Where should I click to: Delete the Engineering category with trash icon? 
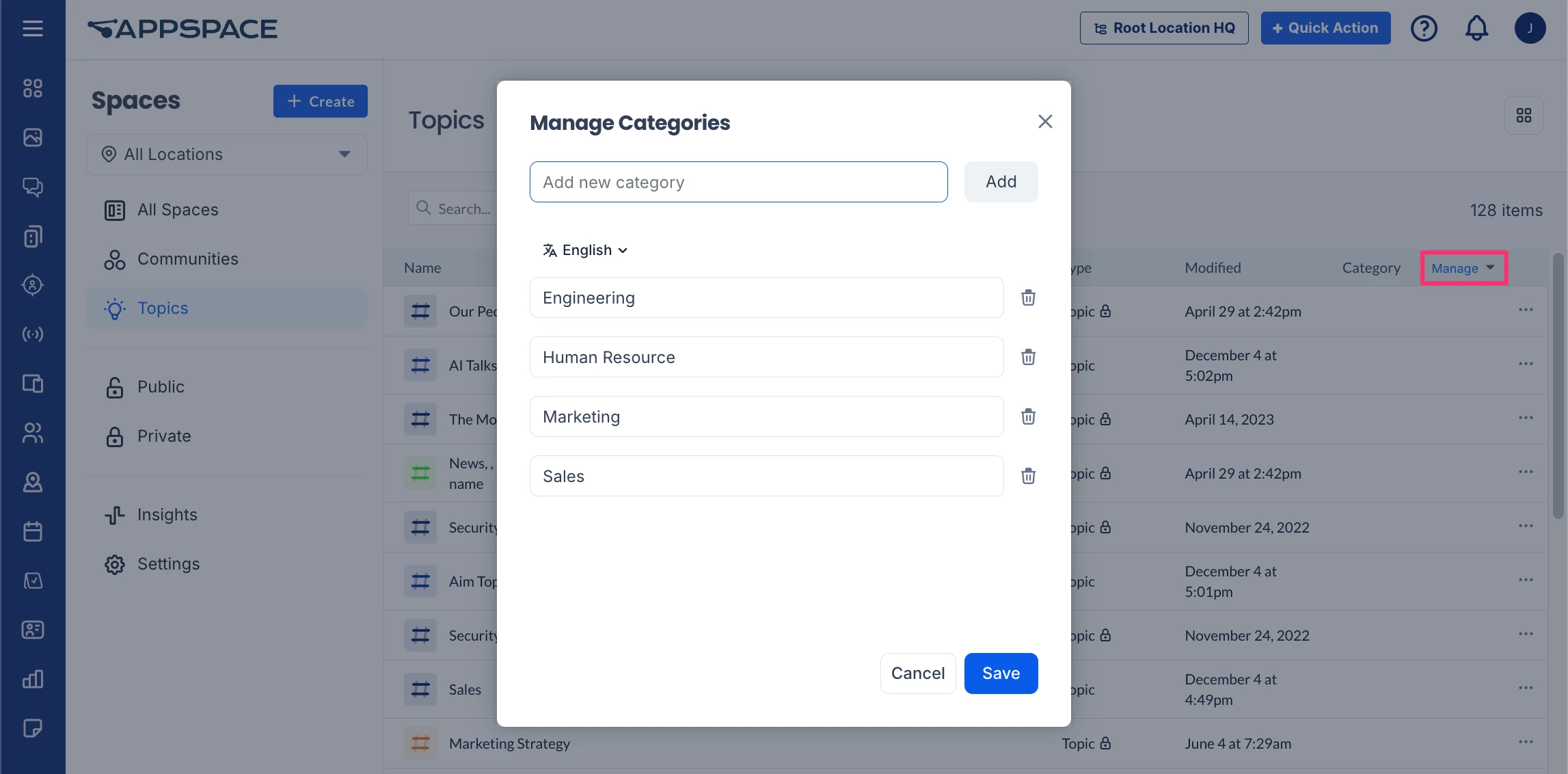click(x=1028, y=297)
